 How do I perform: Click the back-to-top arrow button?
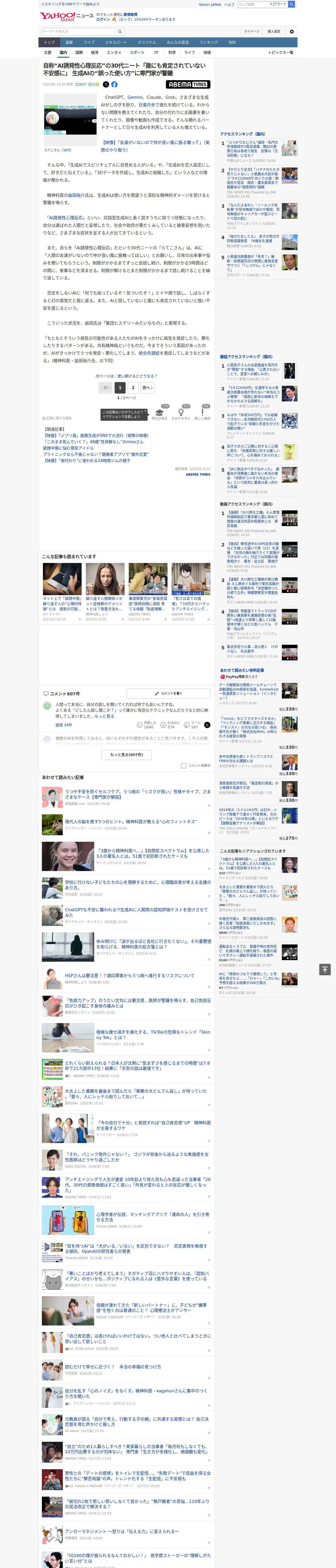point(325,969)
